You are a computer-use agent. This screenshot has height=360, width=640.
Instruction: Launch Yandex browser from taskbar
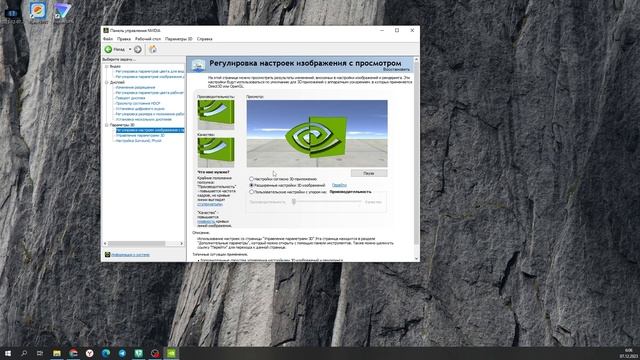pos(89,353)
